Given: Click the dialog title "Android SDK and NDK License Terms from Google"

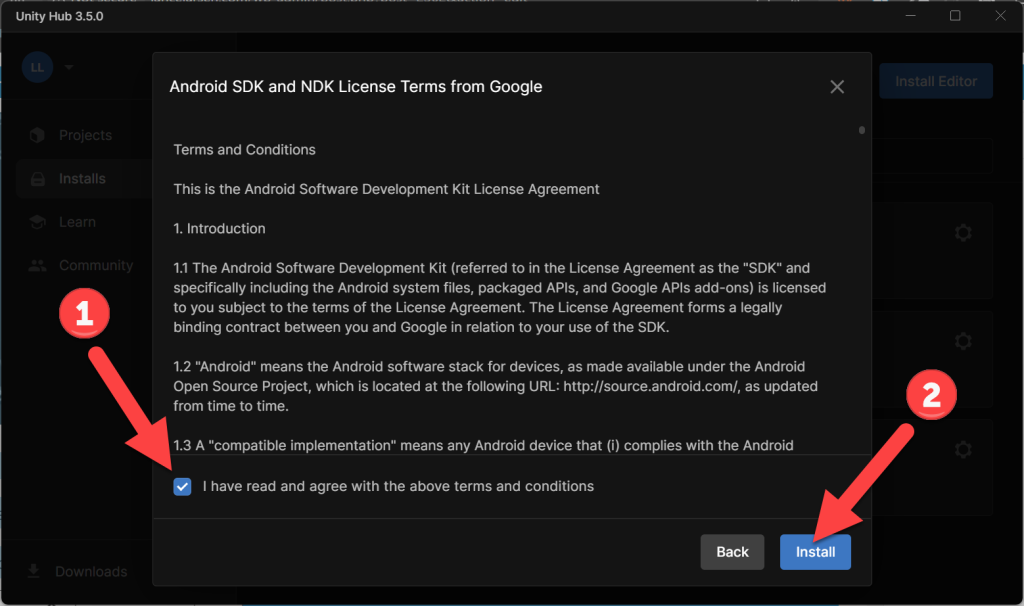Looking at the screenshot, I should tap(356, 87).
